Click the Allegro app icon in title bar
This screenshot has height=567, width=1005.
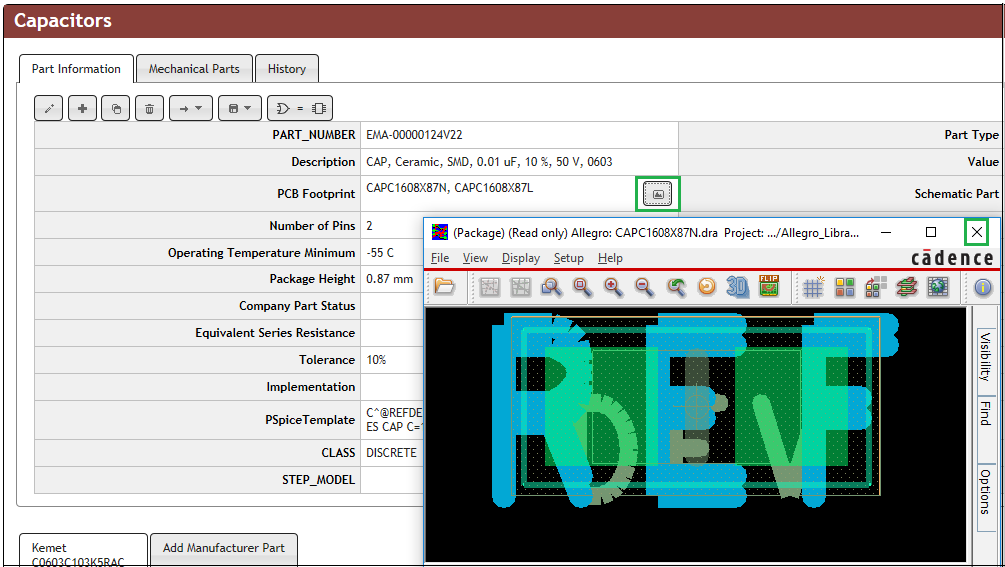coord(440,232)
